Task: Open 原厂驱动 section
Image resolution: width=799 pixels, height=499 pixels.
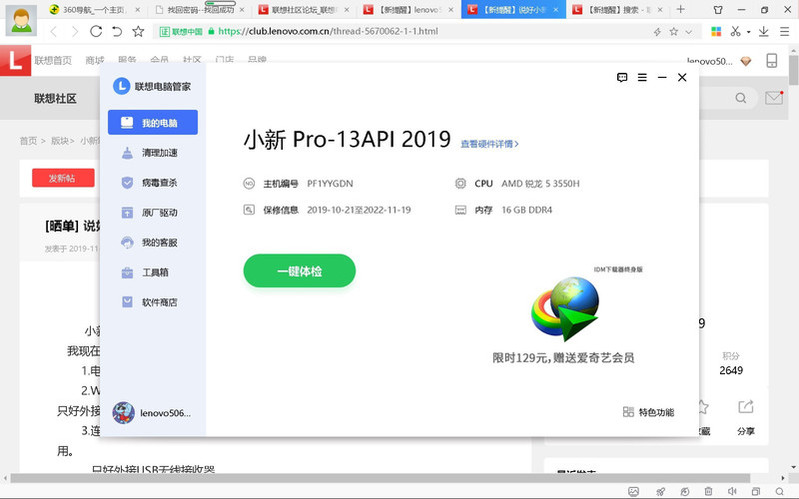Action: pyautogui.click(x=152, y=213)
